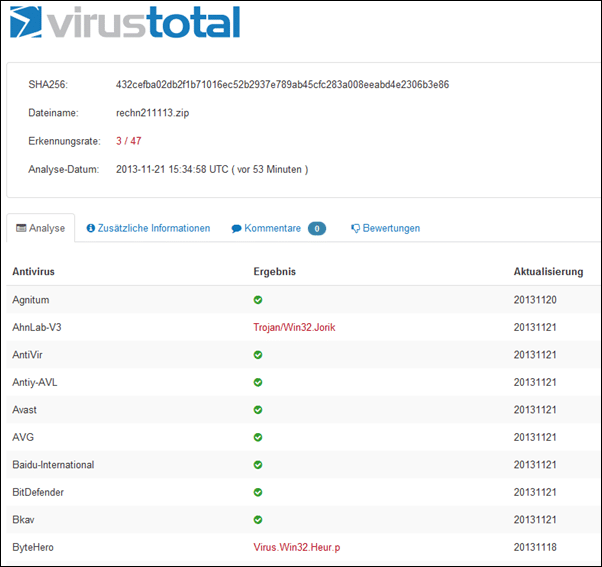Screen dimensions: 602x567
Task: Click the analysis date 2013-11-21 15:34:58 UTC
Action: pyautogui.click(x=172, y=169)
